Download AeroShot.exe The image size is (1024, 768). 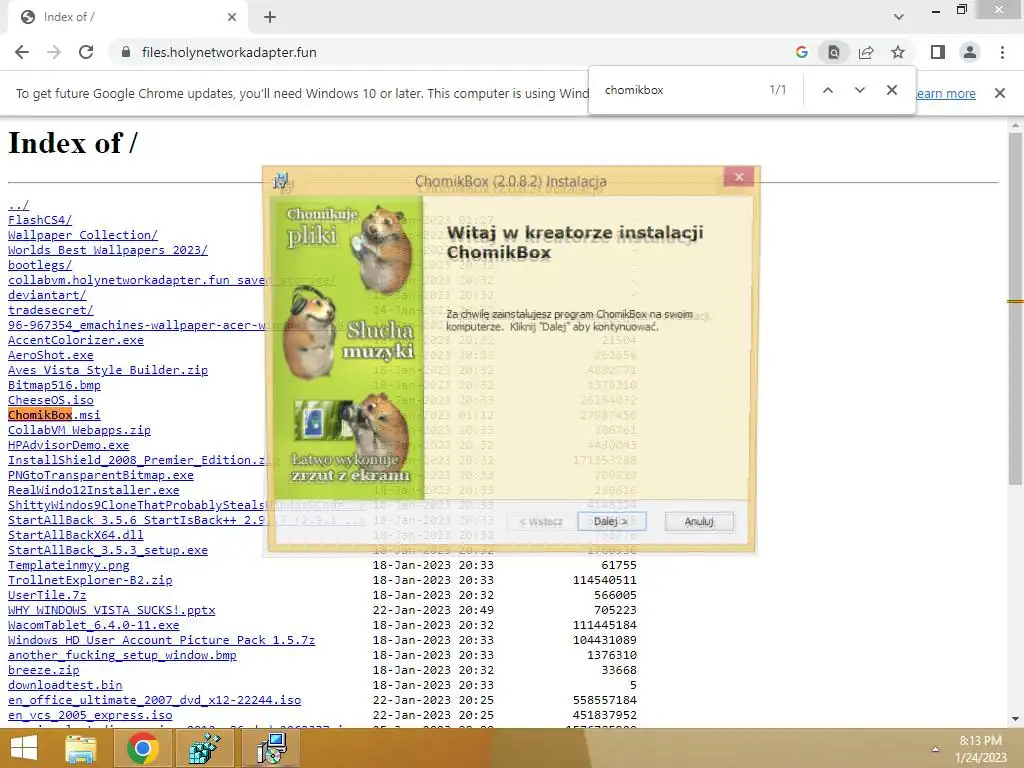[x=50, y=355]
